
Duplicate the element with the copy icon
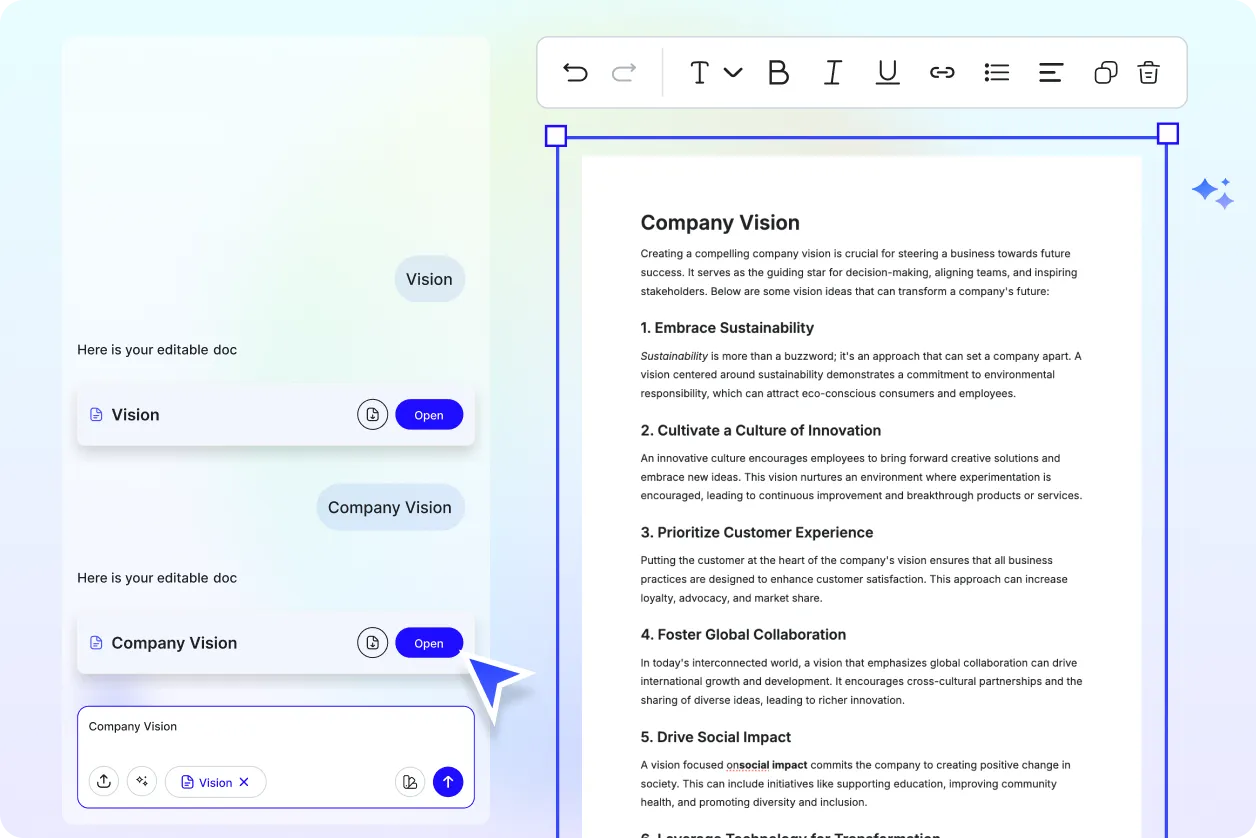pos(1105,73)
